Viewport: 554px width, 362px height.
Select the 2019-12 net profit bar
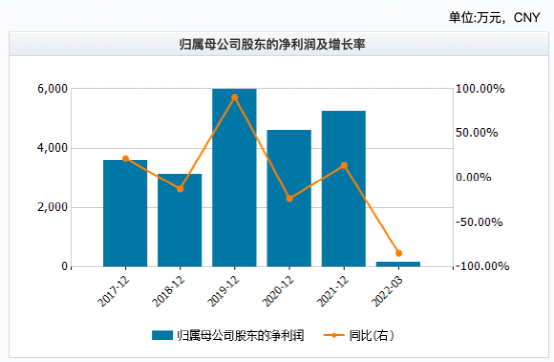234,178
